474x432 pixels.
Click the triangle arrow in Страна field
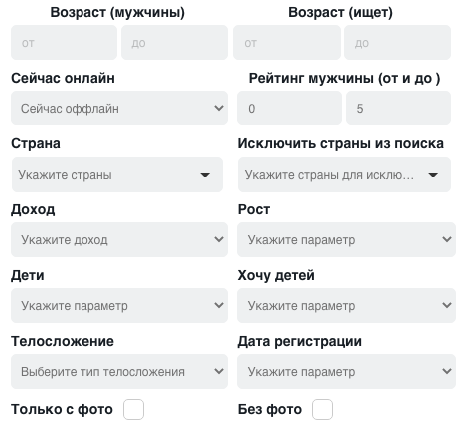(x=205, y=175)
